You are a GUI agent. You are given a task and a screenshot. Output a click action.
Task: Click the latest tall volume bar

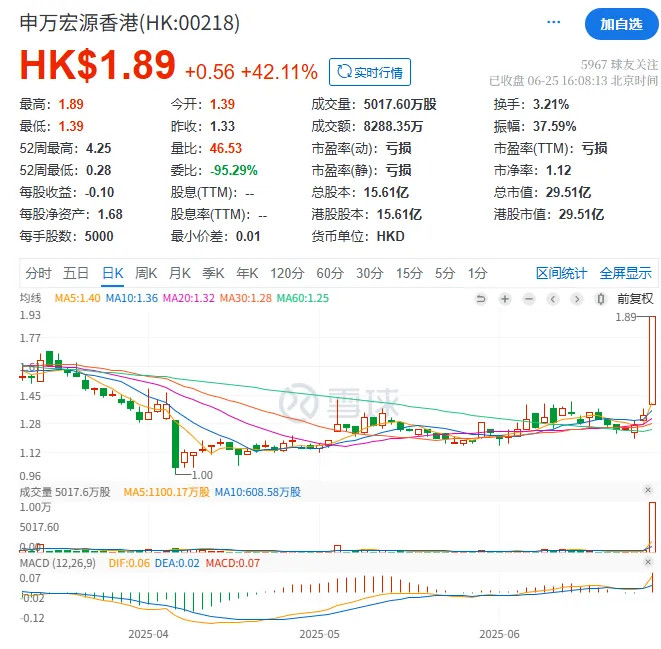(x=652, y=527)
